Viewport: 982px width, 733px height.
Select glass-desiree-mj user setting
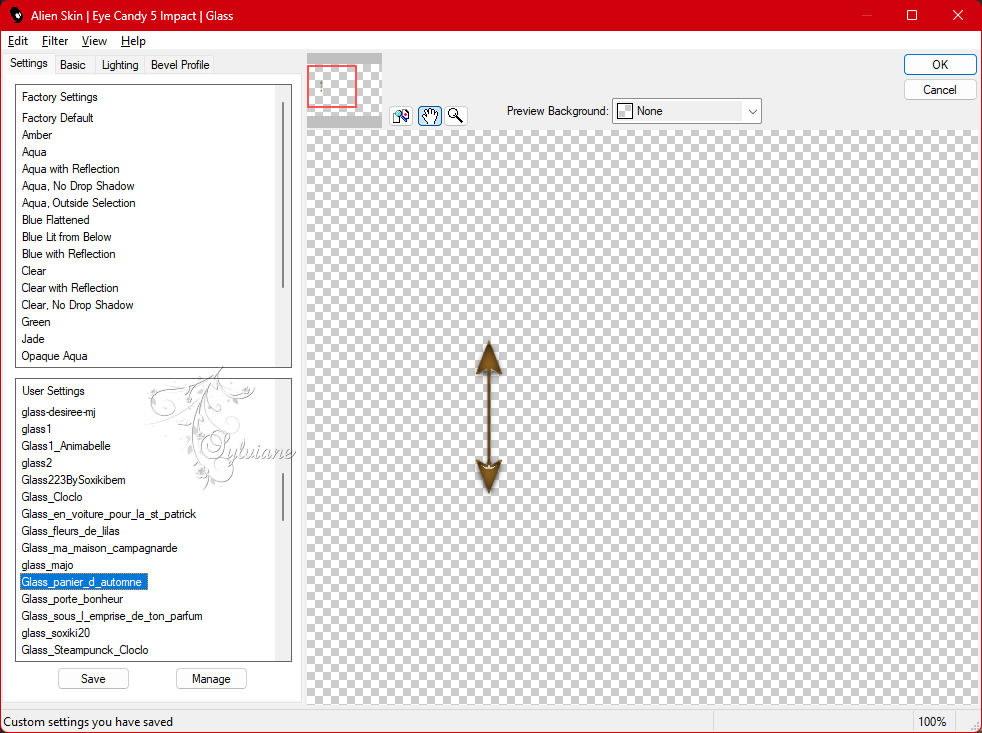[x=59, y=412]
